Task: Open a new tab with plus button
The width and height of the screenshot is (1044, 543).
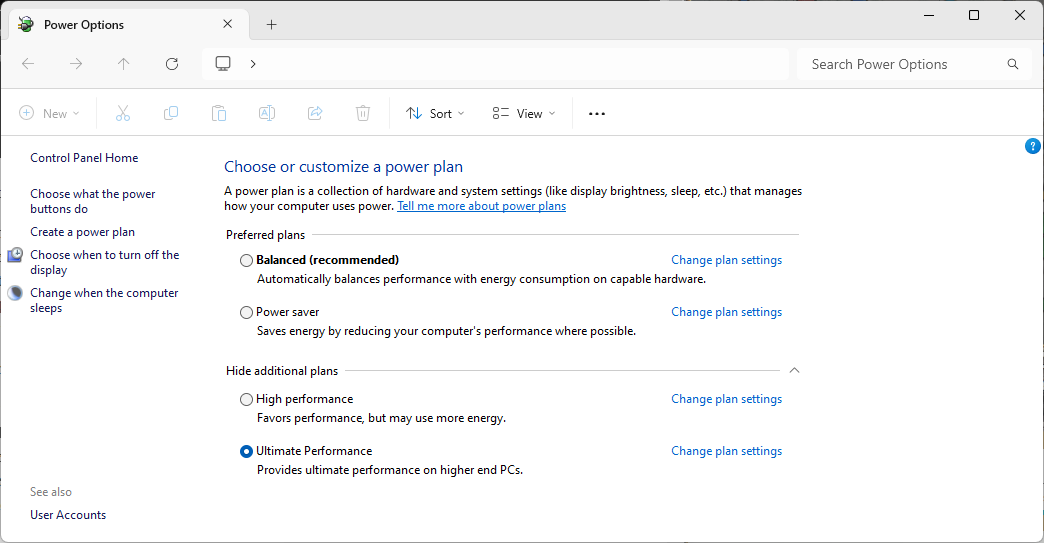Action: pyautogui.click(x=271, y=25)
